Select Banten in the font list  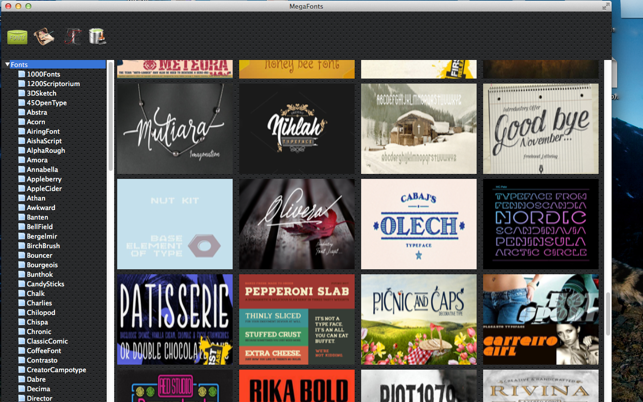click(x=37, y=217)
